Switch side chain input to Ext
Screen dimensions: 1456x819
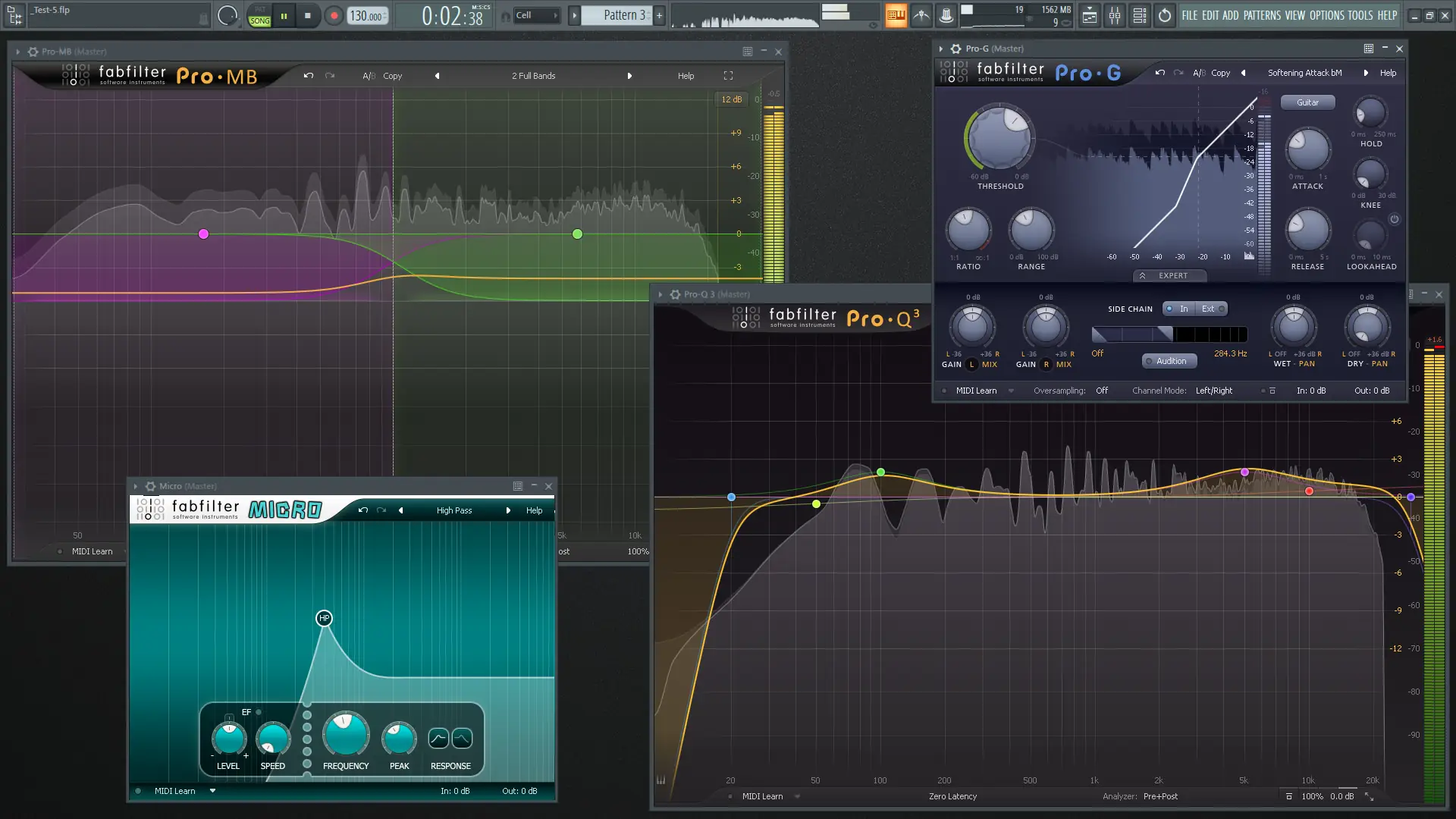(1210, 309)
